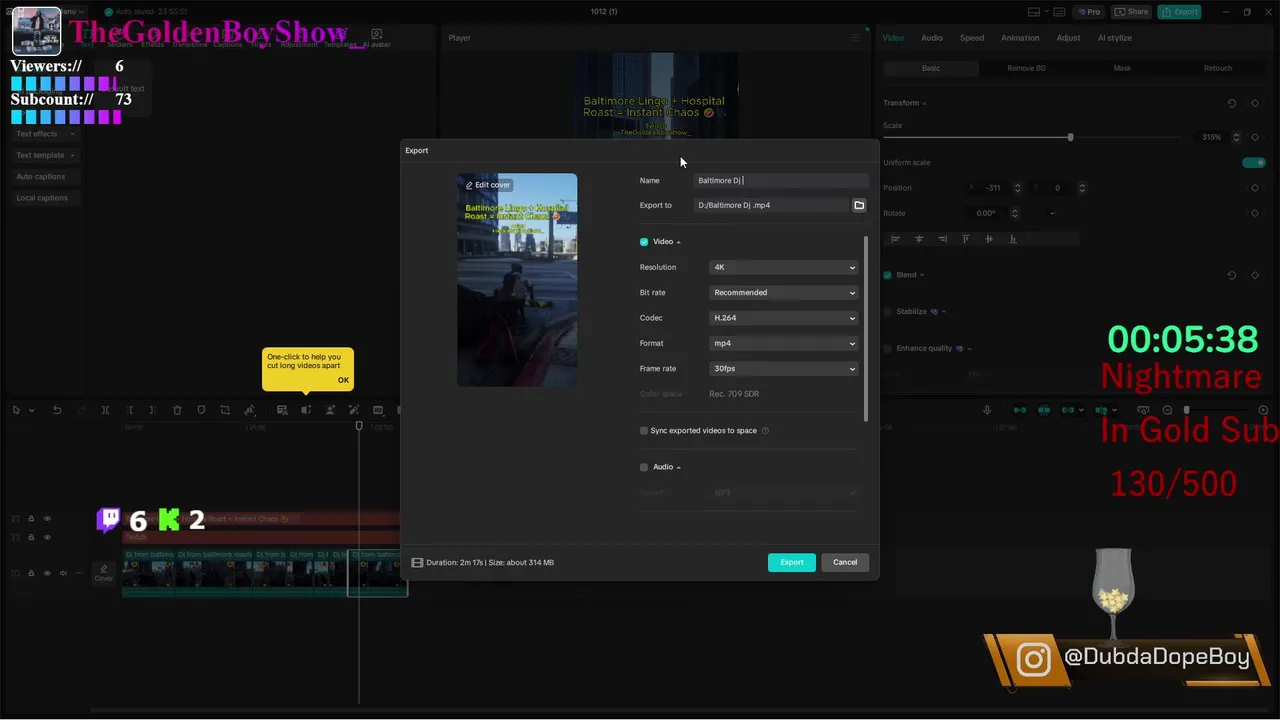Adjust the Scale slider handle
Screen dimensions: 1280x720
(1070, 137)
